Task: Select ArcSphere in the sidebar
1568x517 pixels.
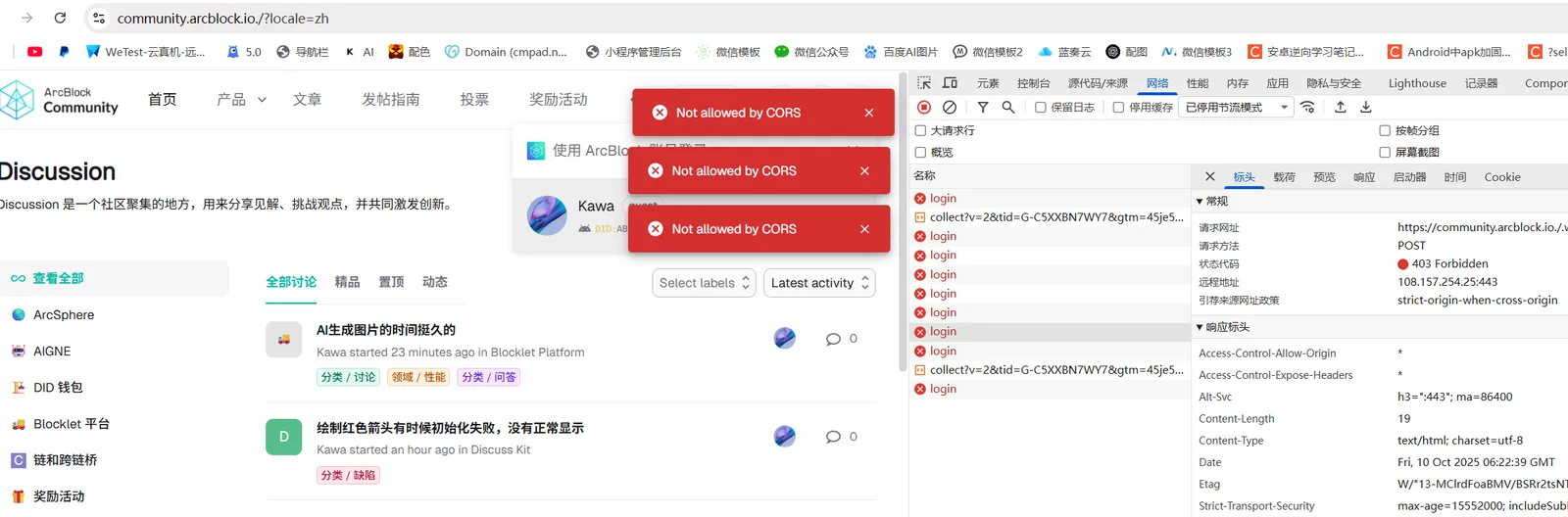Action: click(64, 315)
